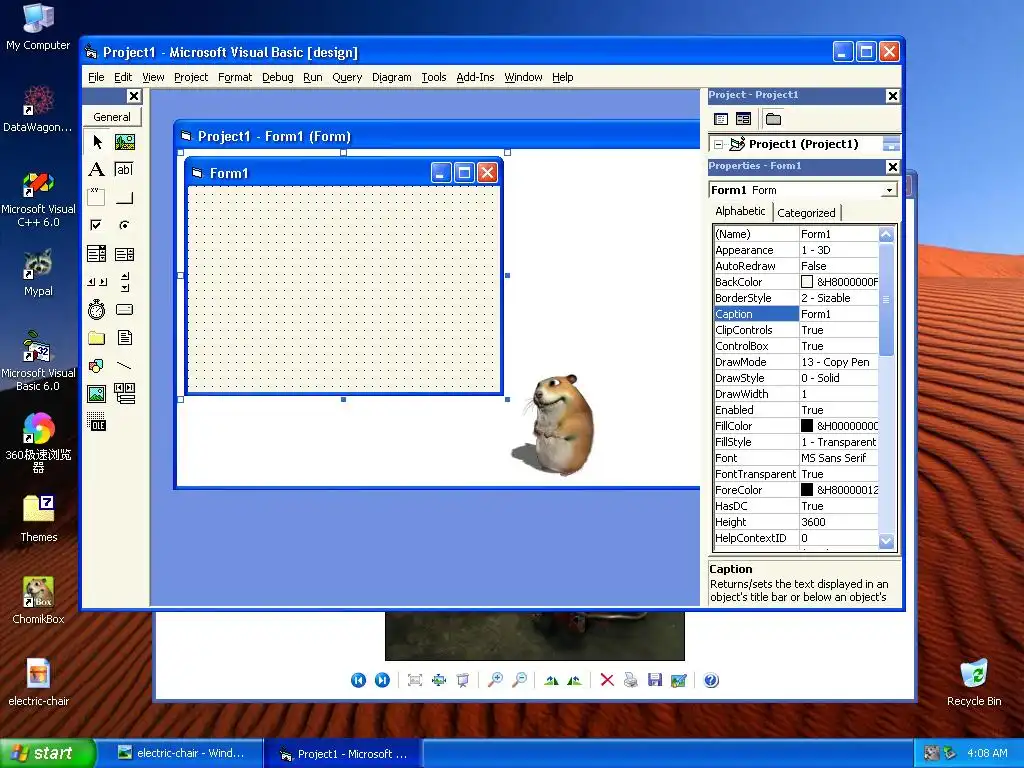Open the File menu
1024x768 pixels.
[96, 77]
